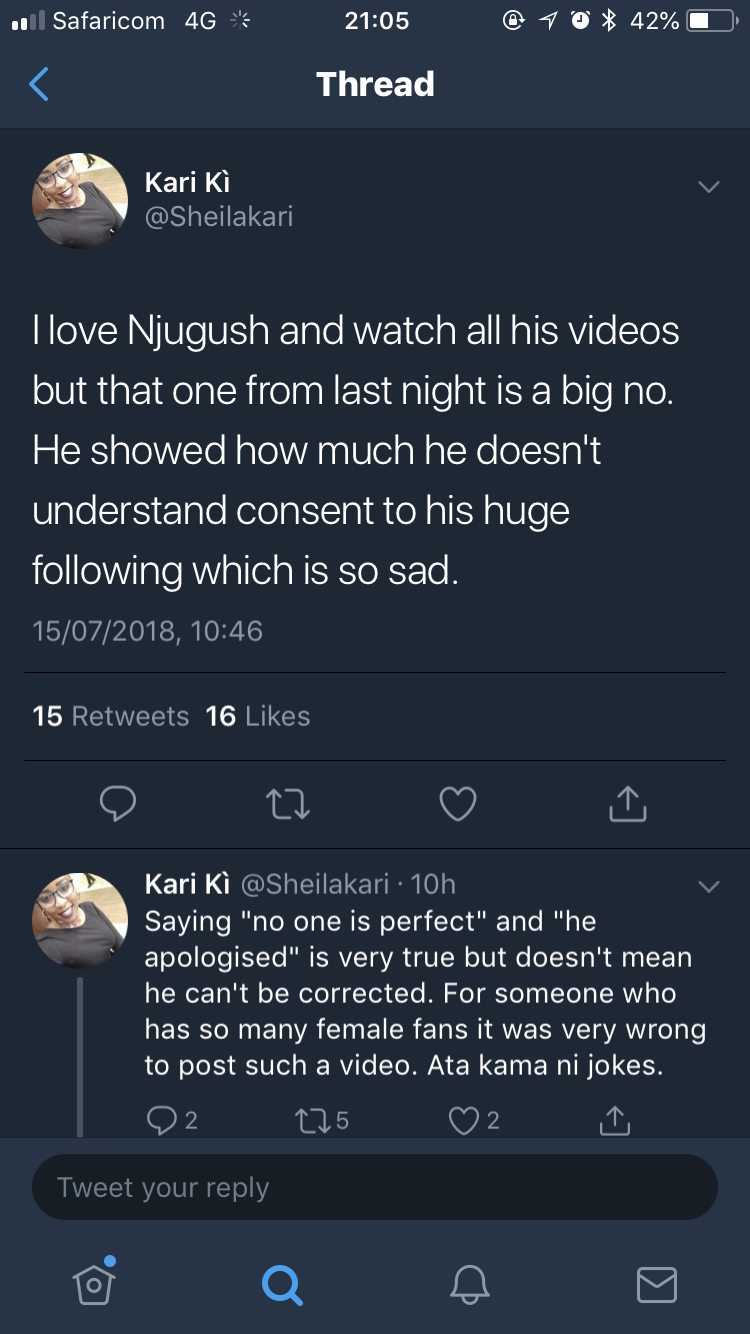750x1334 pixels.
Task: Retweet the main tweet about Njugush
Action: point(288,804)
